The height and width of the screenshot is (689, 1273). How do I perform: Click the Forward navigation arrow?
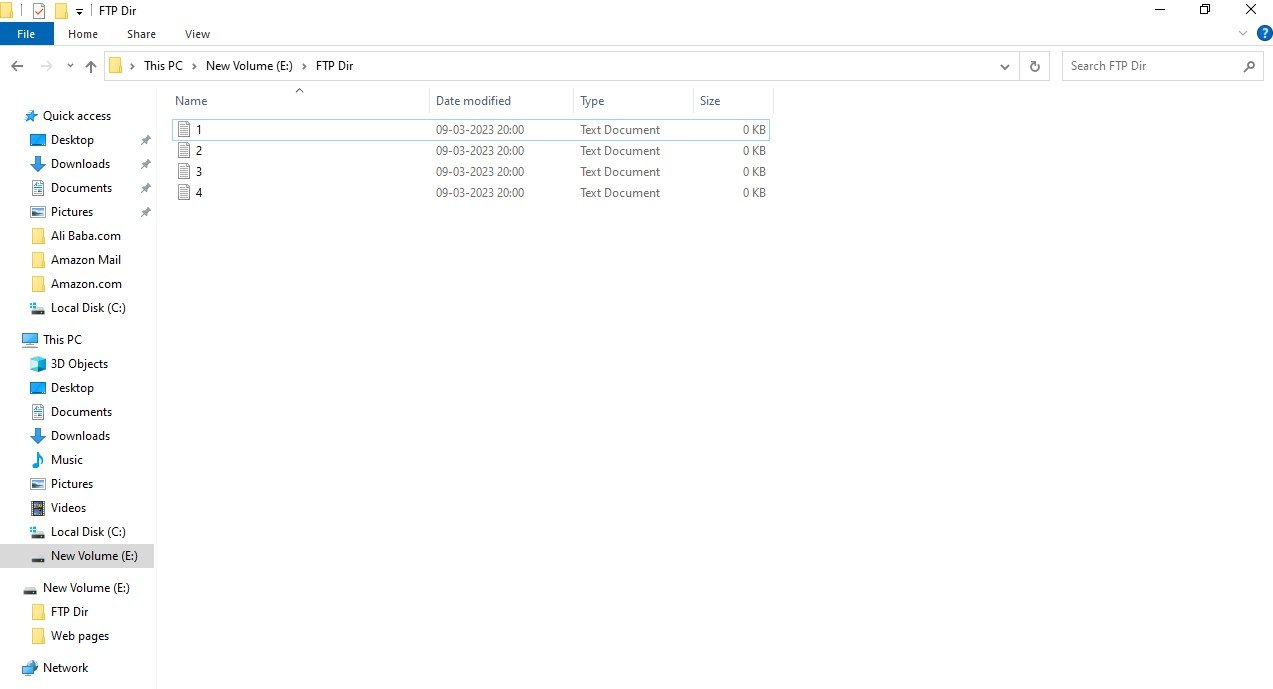point(46,66)
